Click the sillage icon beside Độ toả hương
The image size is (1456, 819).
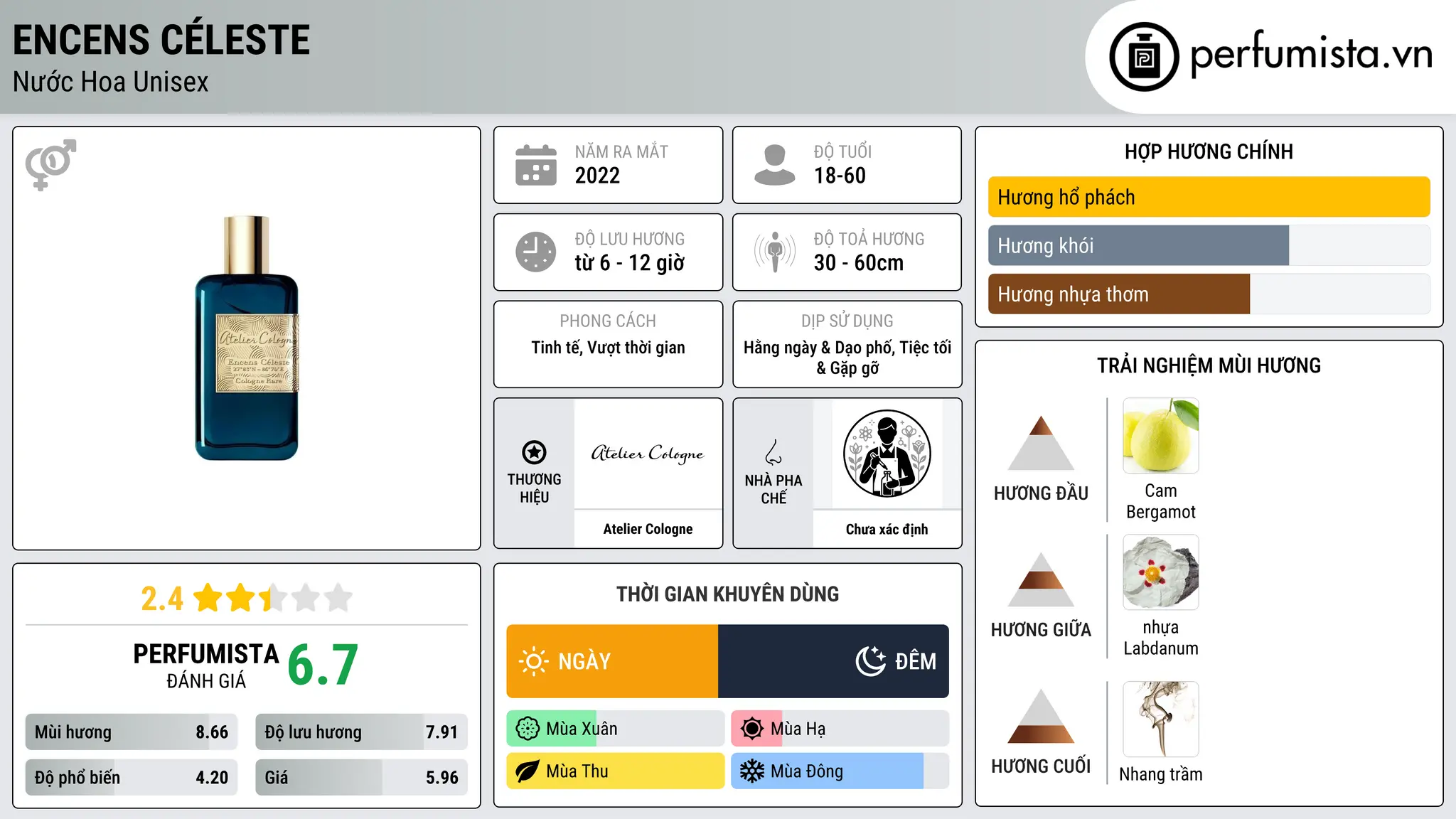[775, 252]
